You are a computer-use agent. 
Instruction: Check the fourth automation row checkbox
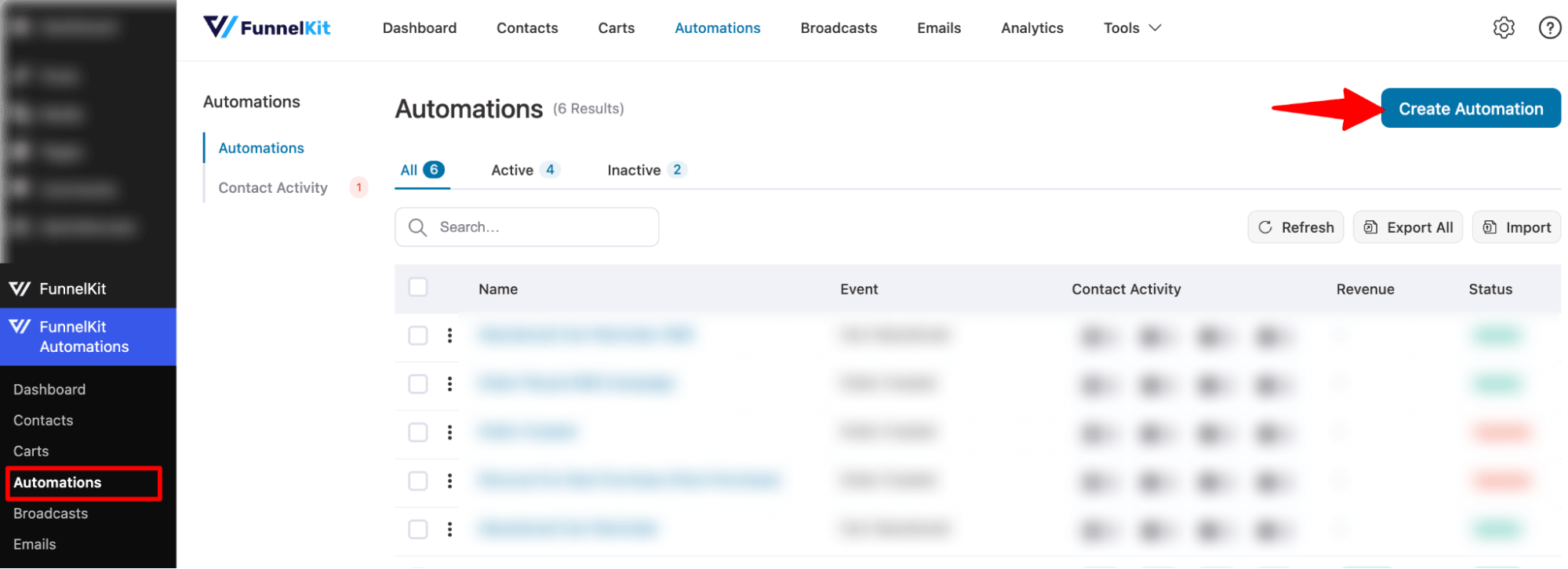pyautogui.click(x=418, y=480)
